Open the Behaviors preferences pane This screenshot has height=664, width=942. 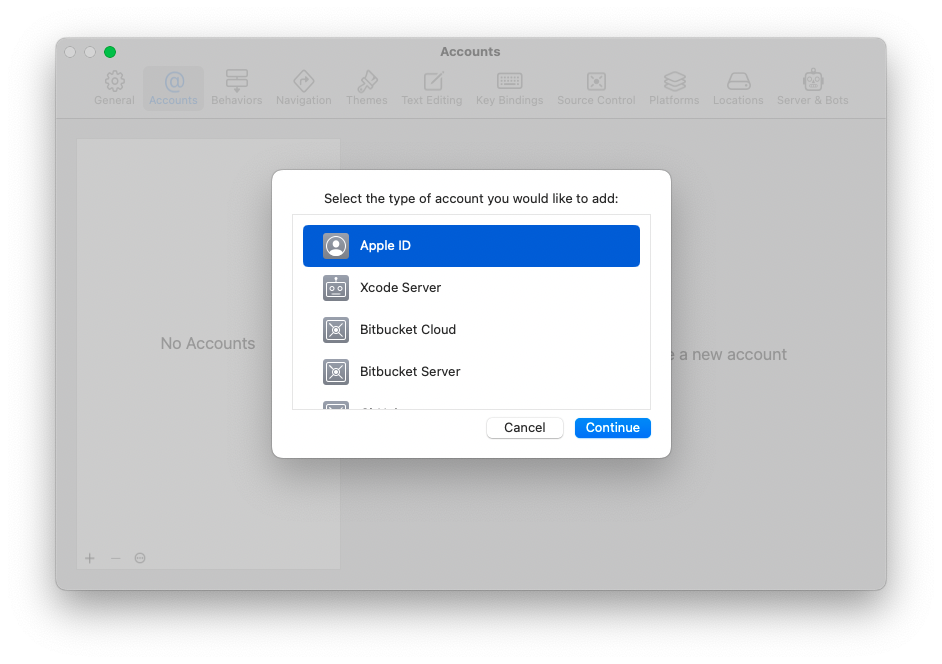click(237, 88)
